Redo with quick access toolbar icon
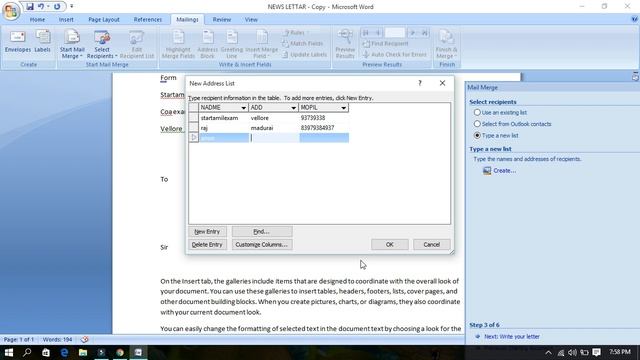Screen dimensions: 640x360 57,7
